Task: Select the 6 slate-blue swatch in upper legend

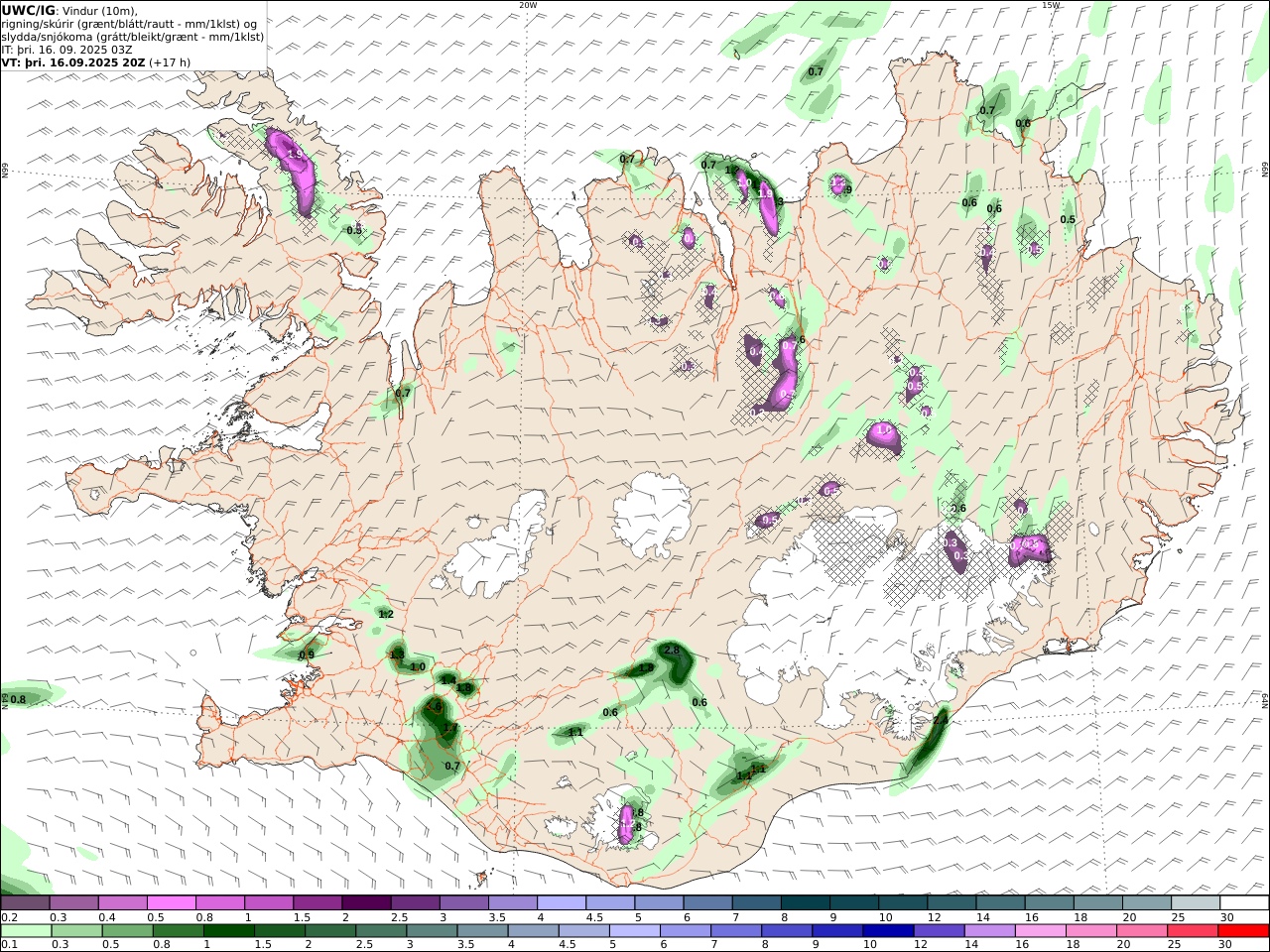Action: [x=707, y=903]
